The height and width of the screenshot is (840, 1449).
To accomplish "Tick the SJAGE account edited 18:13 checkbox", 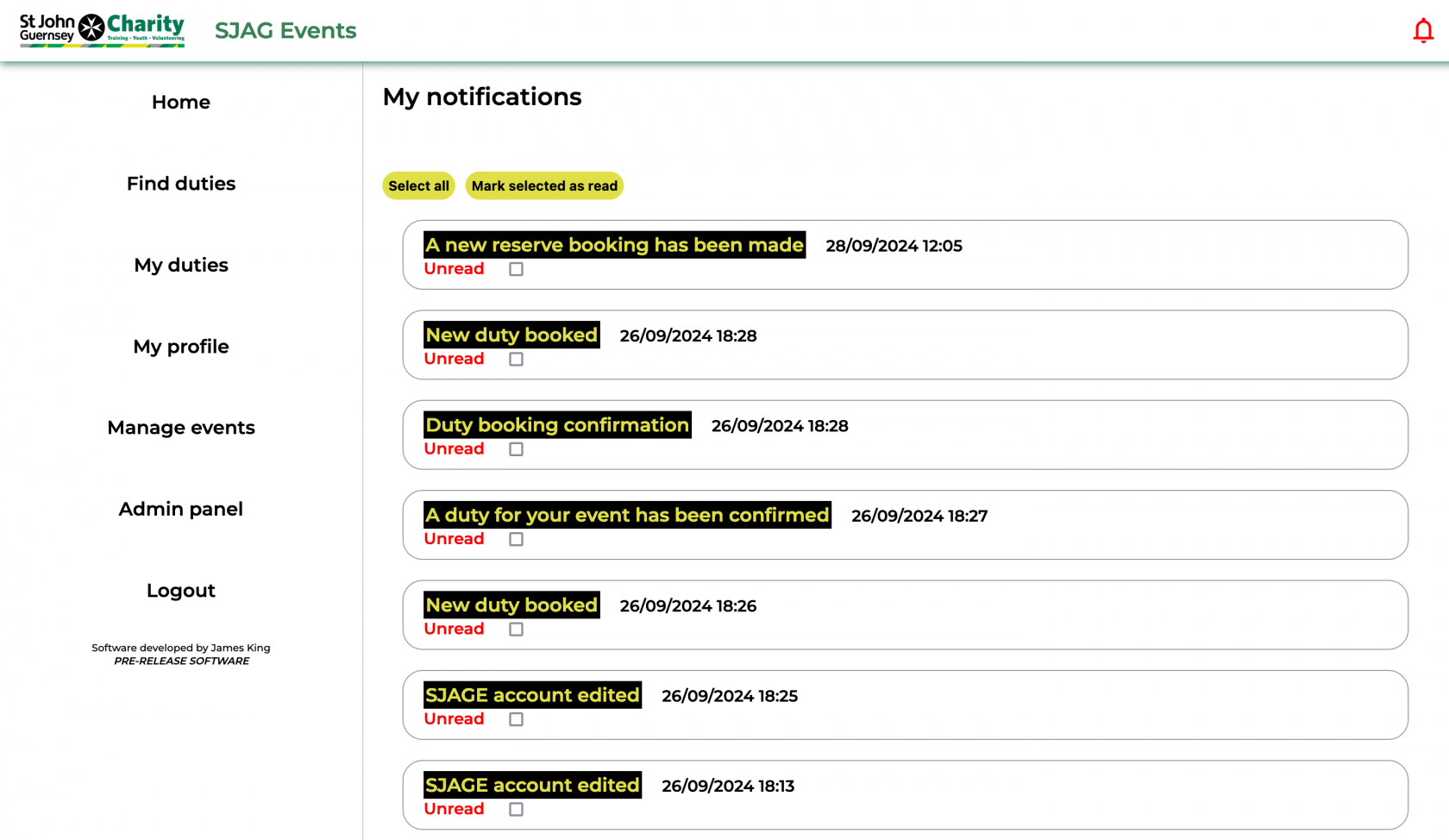I will point(516,809).
